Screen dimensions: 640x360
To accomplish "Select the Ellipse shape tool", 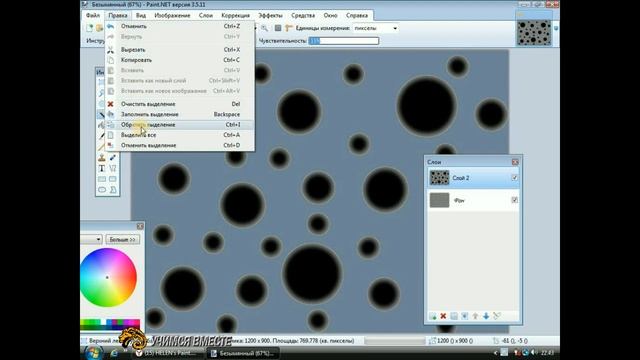I will coord(102,190).
